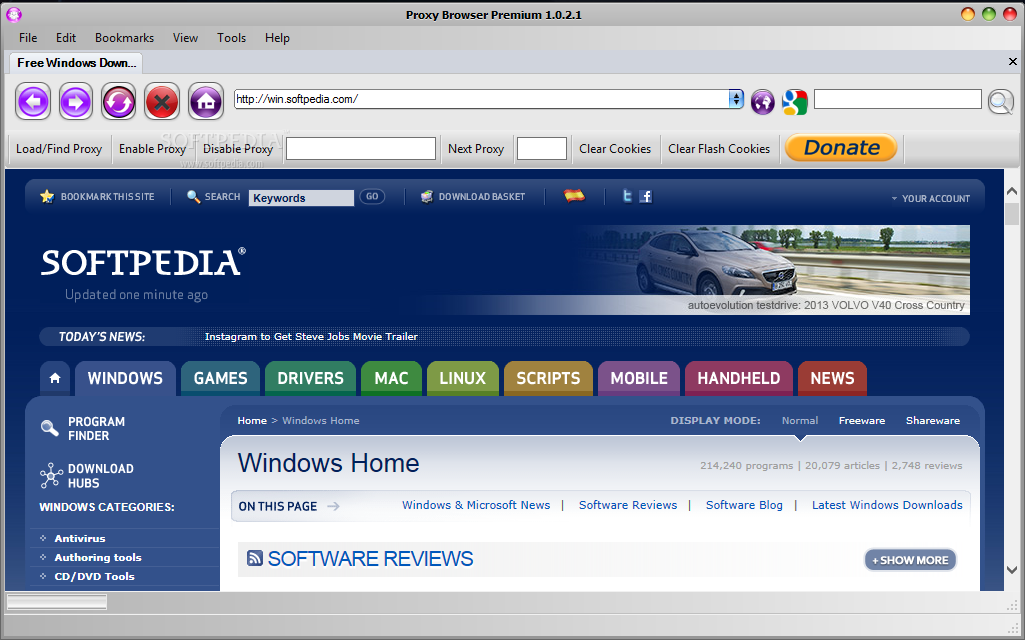Open Softpedia's Twitter icon

pyautogui.click(x=627, y=195)
